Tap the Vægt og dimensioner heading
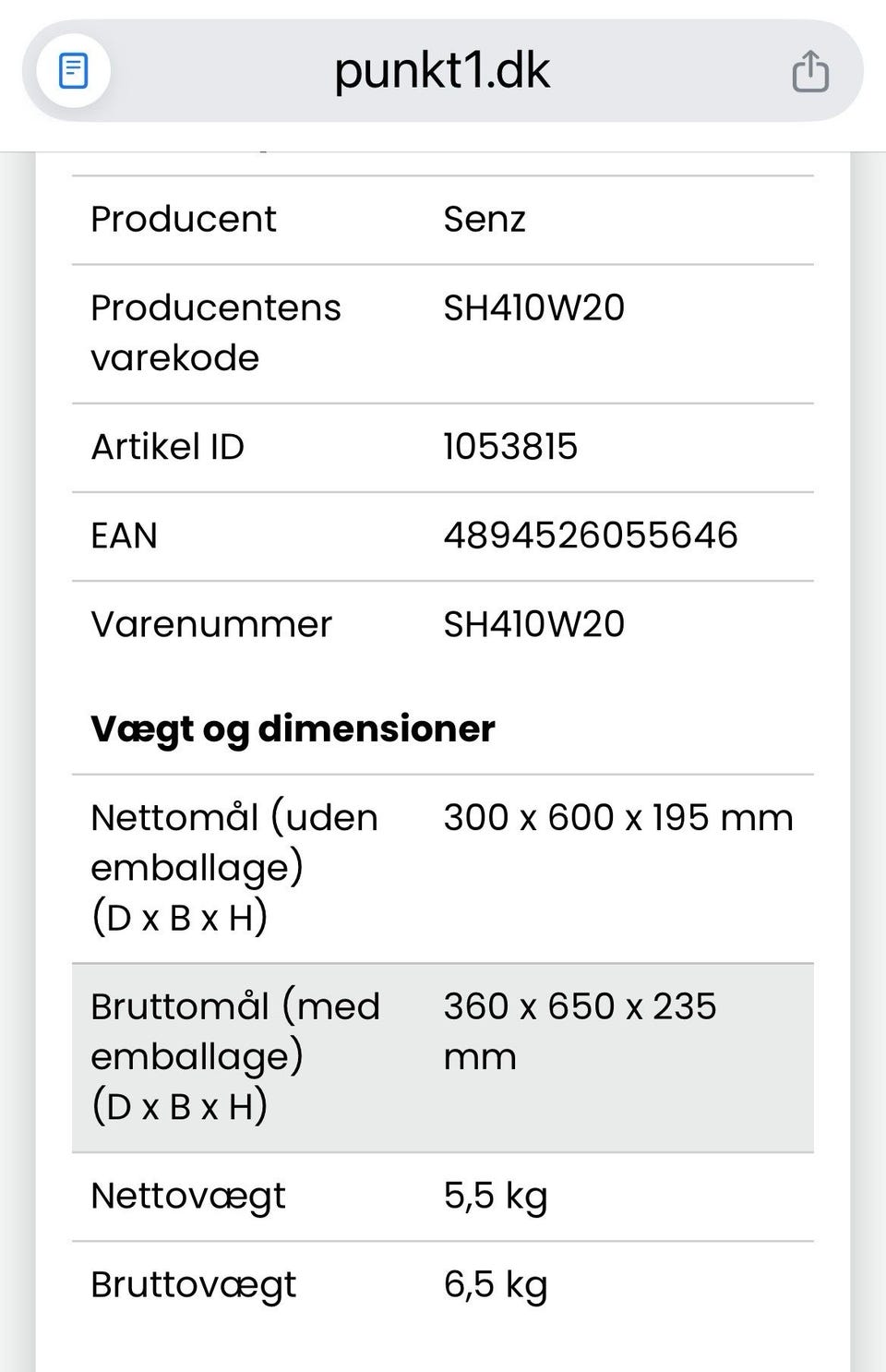The height and width of the screenshot is (1372, 886). coord(293,728)
